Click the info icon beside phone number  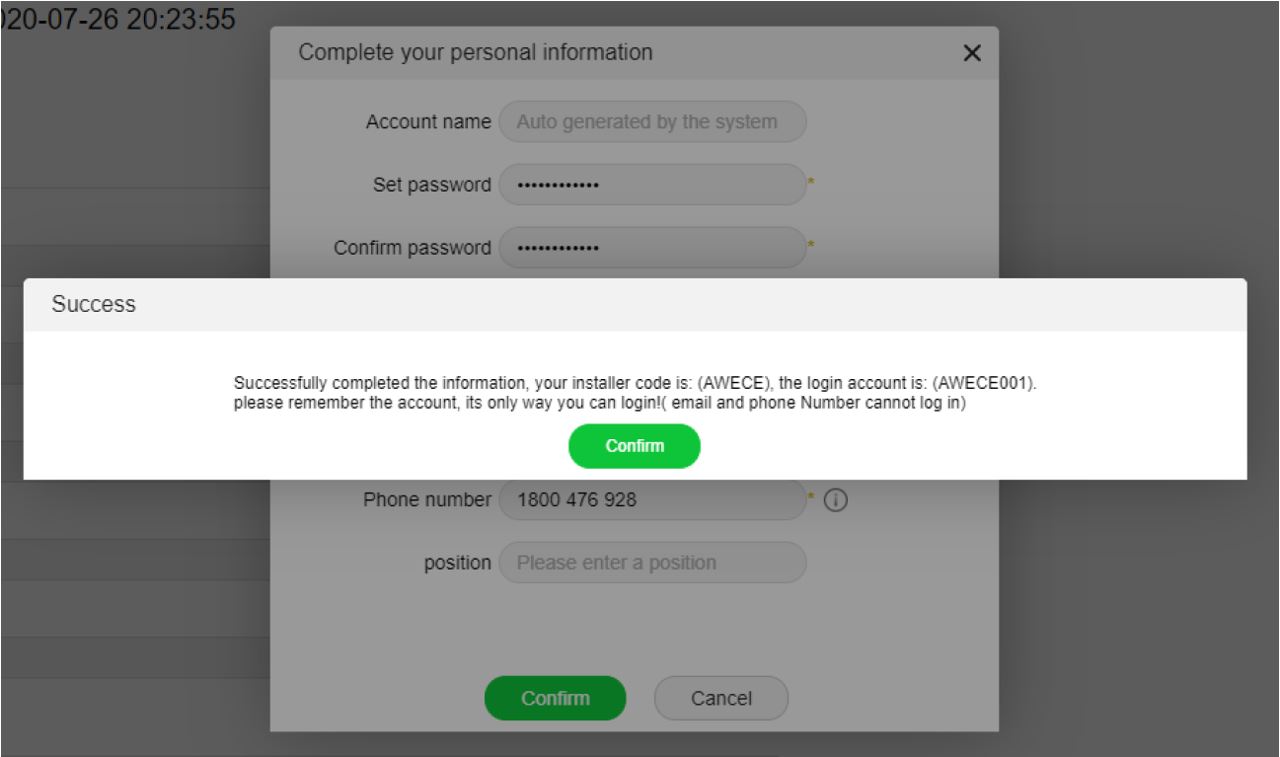pos(834,500)
